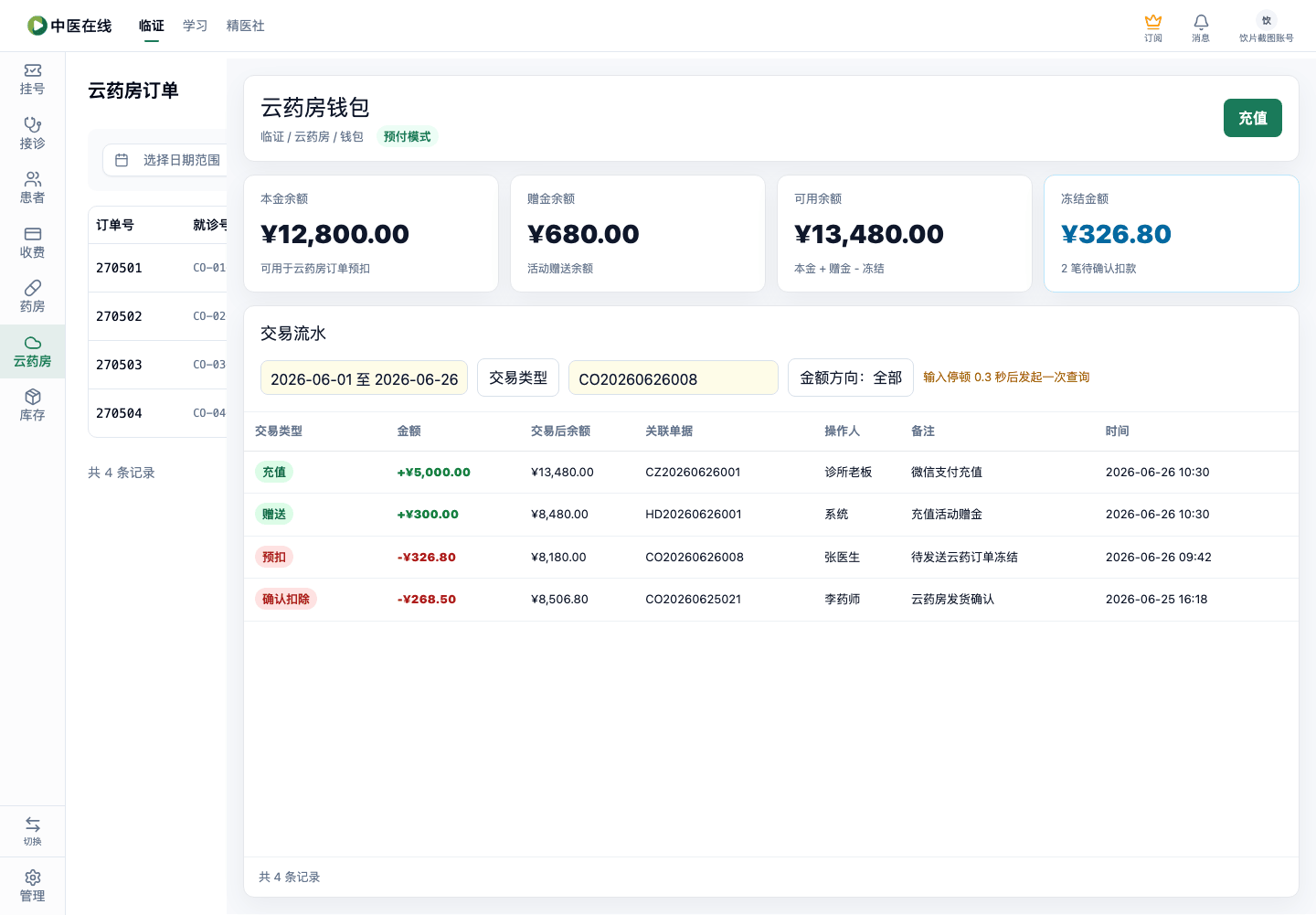Click the 充值 recharge button

pos(1253,118)
